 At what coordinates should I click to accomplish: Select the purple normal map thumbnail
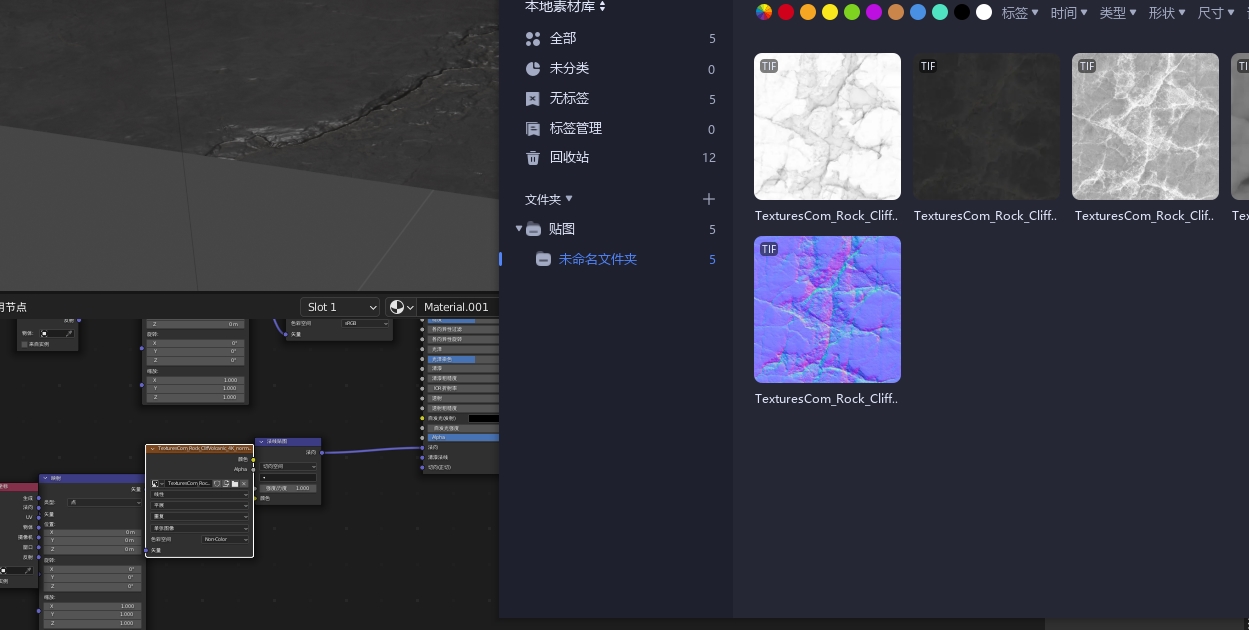pos(827,309)
